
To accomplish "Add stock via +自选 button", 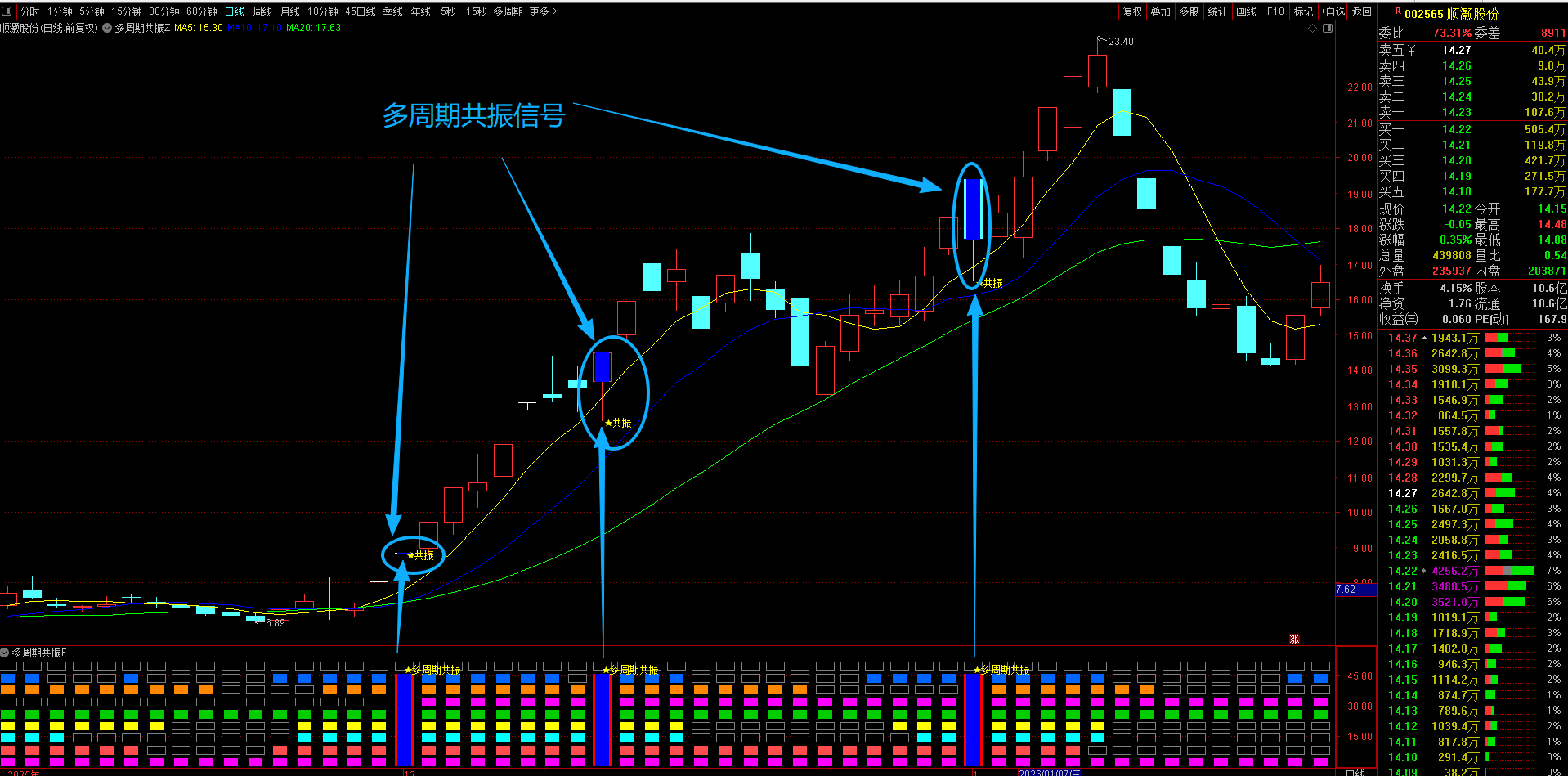I will (1333, 11).
